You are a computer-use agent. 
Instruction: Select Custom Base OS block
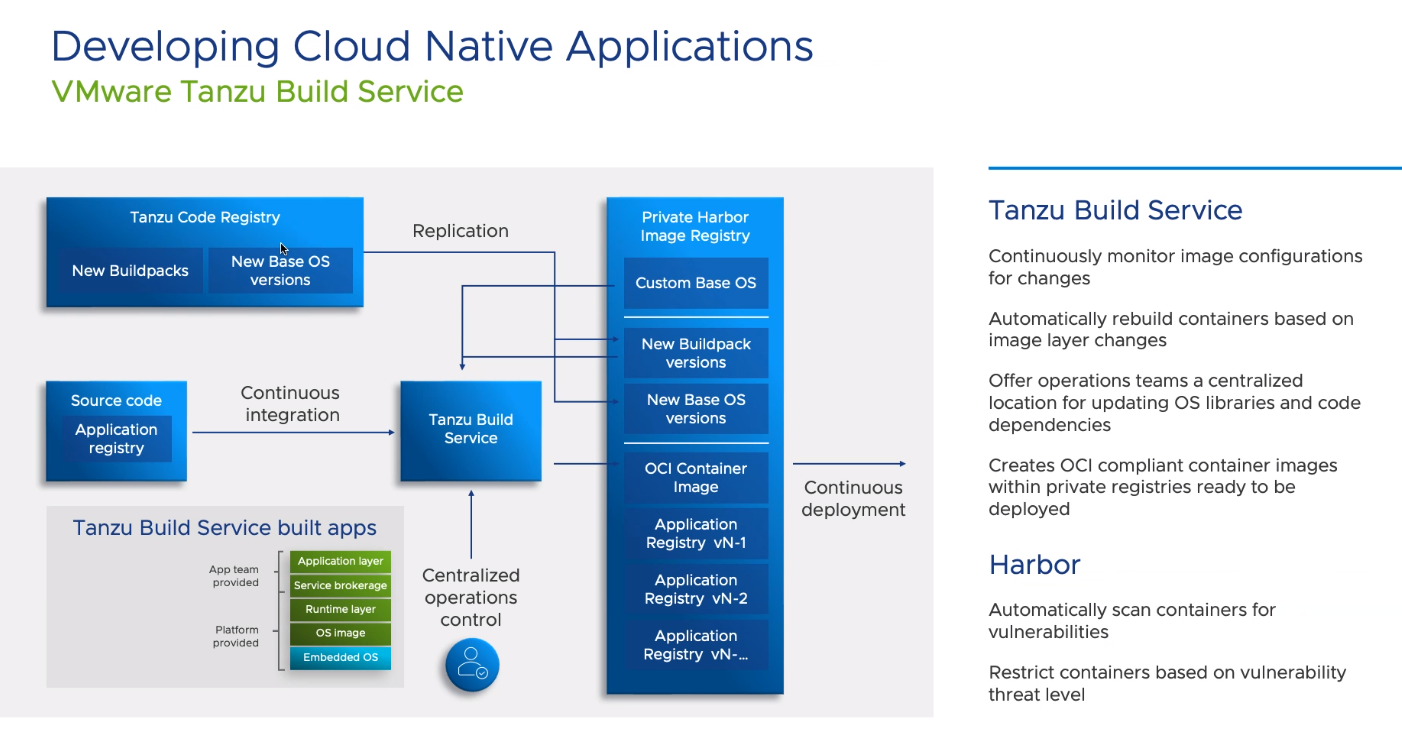tap(695, 283)
